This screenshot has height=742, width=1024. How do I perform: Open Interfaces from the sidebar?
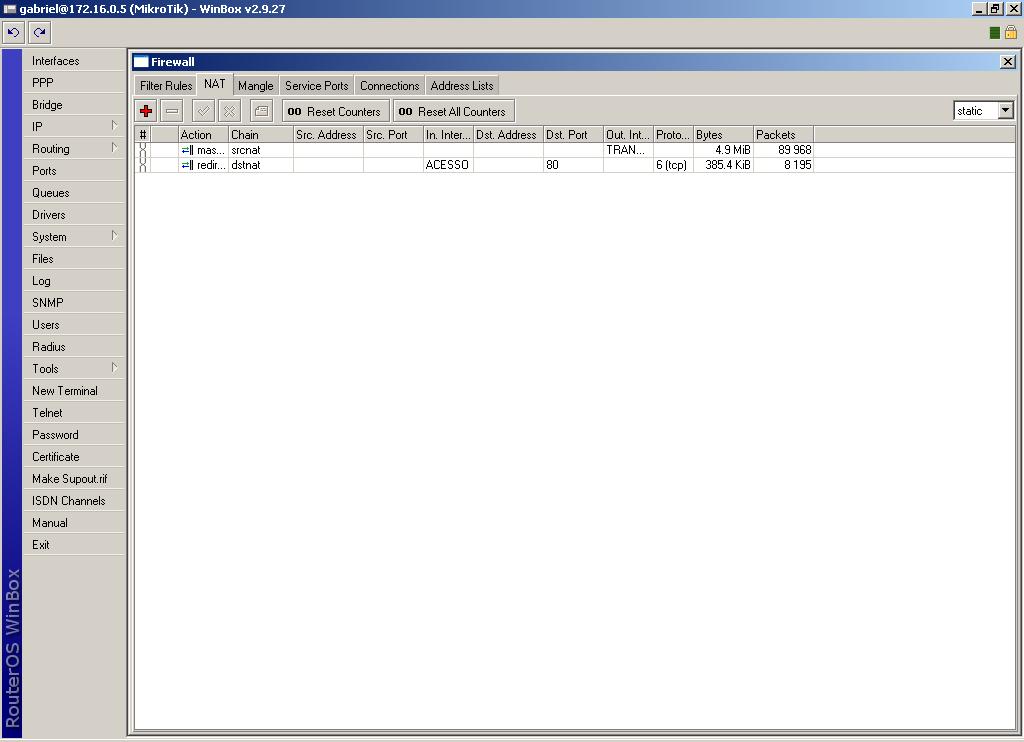[x=74, y=60]
